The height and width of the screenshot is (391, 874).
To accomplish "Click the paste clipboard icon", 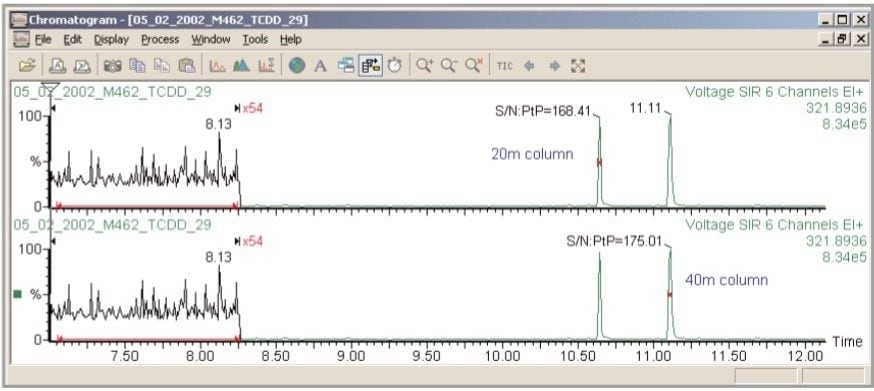I will coord(186,66).
